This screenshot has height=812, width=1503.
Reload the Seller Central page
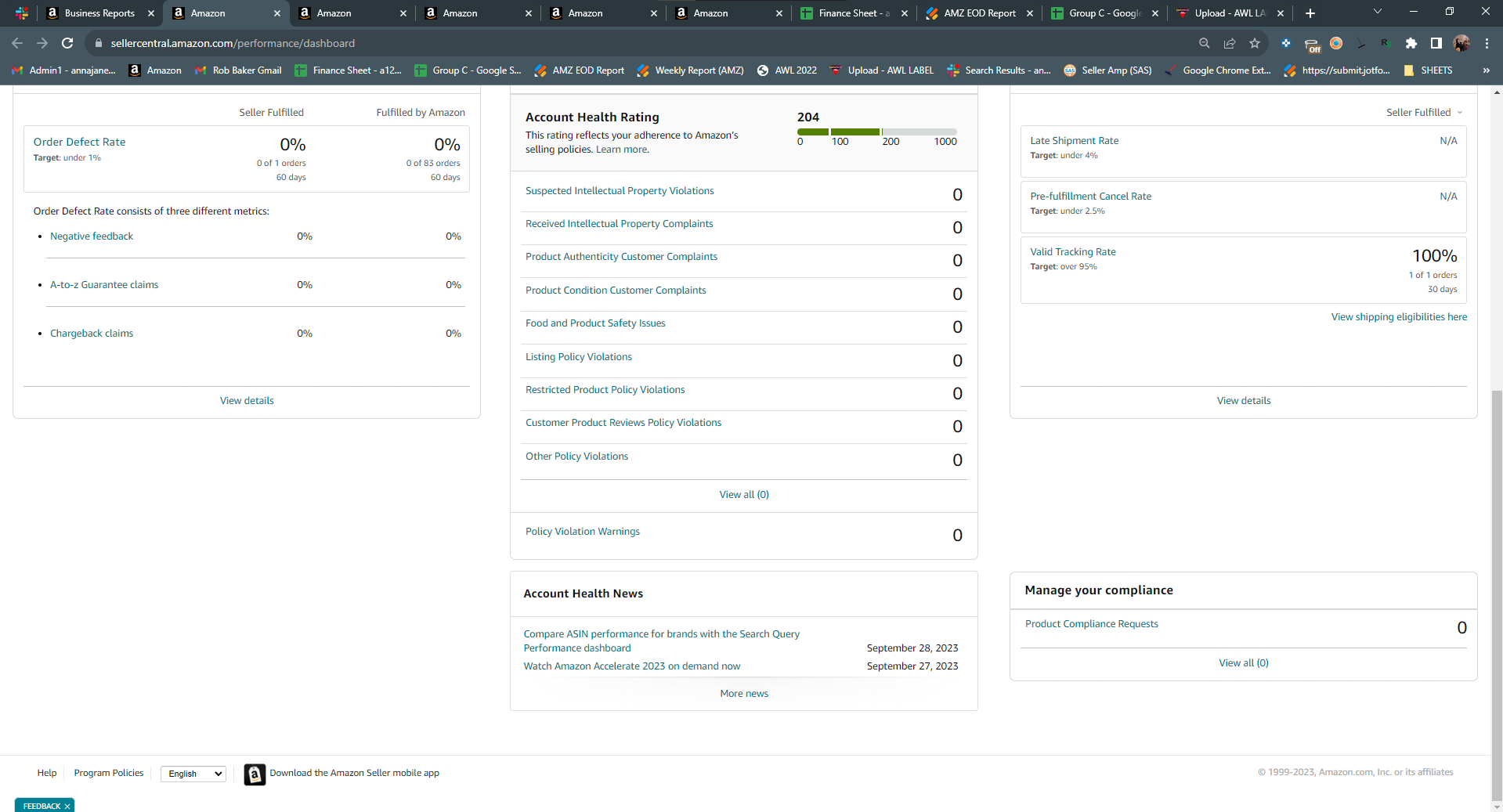[x=67, y=43]
